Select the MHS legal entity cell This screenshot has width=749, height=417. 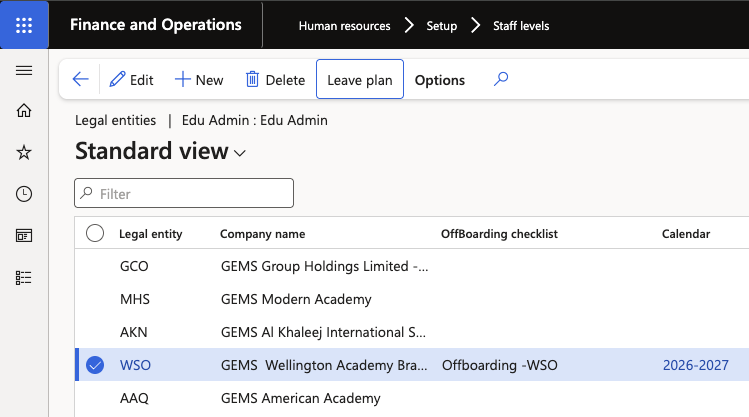coord(135,299)
